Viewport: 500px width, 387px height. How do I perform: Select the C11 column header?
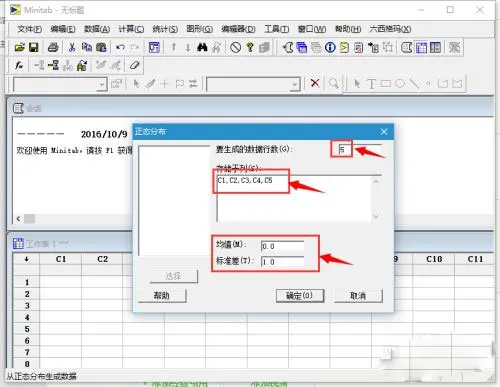click(x=475, y=259)
